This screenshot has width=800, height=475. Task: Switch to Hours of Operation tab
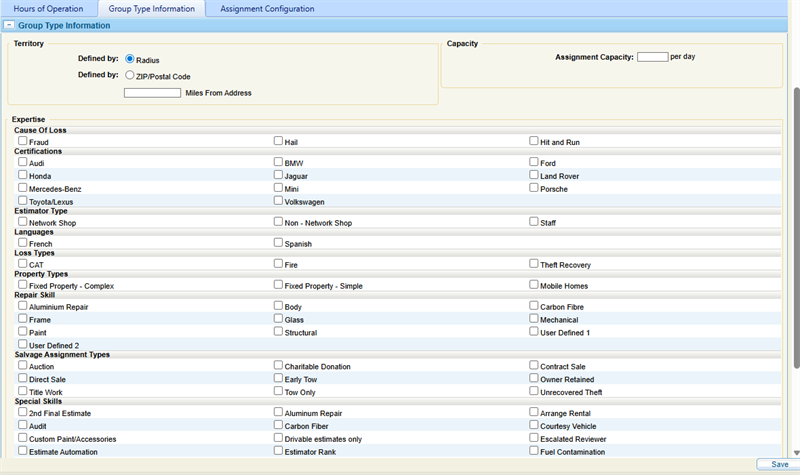pos(48,8)
